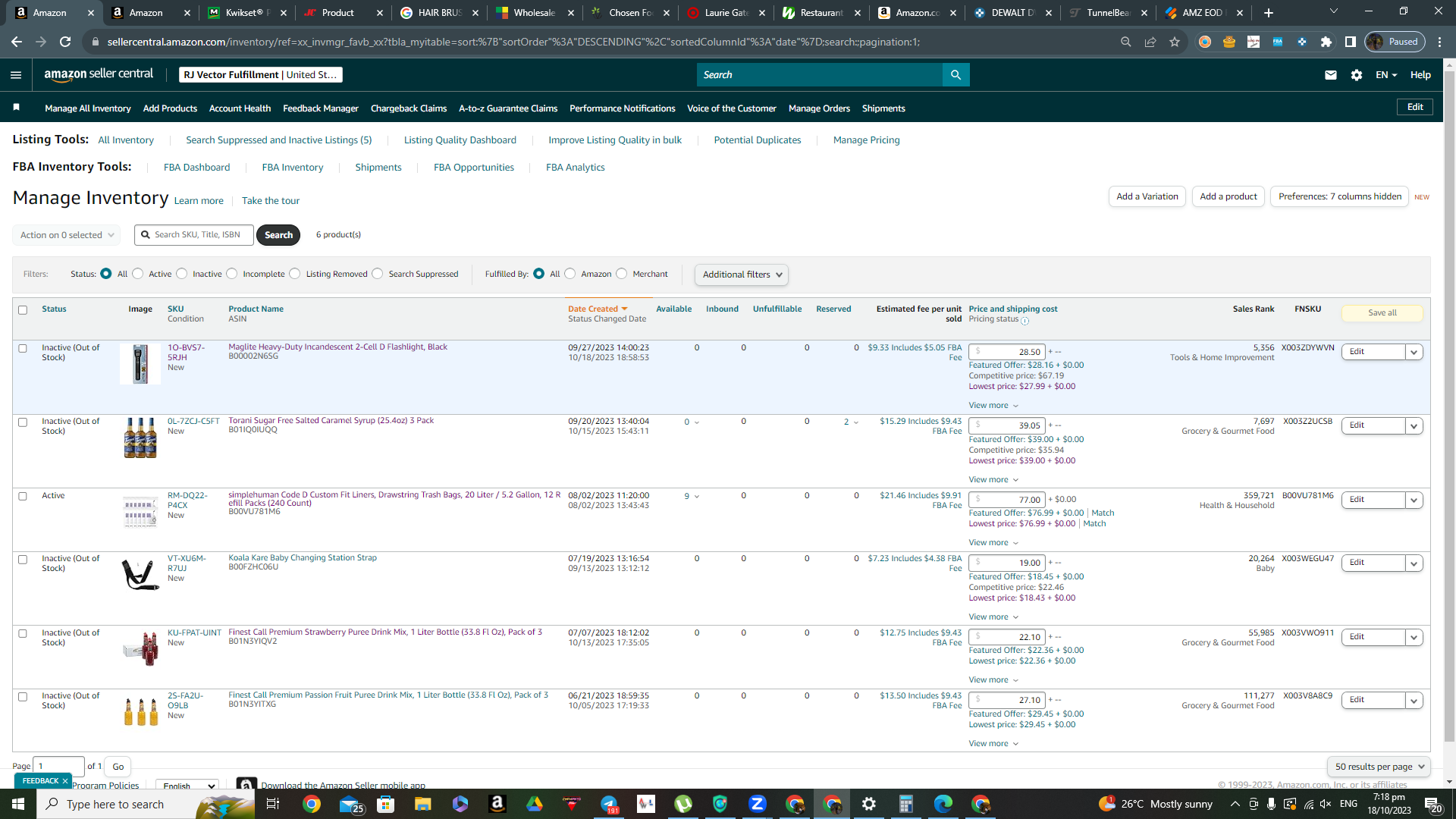
Task: Open Edit dropdown arrow for Maglite row
Action: [1414, 352]
